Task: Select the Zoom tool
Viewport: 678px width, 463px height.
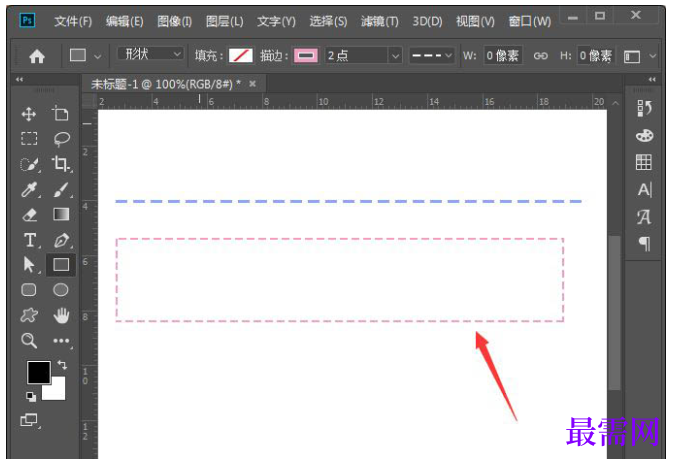Action: pos(29,340)
